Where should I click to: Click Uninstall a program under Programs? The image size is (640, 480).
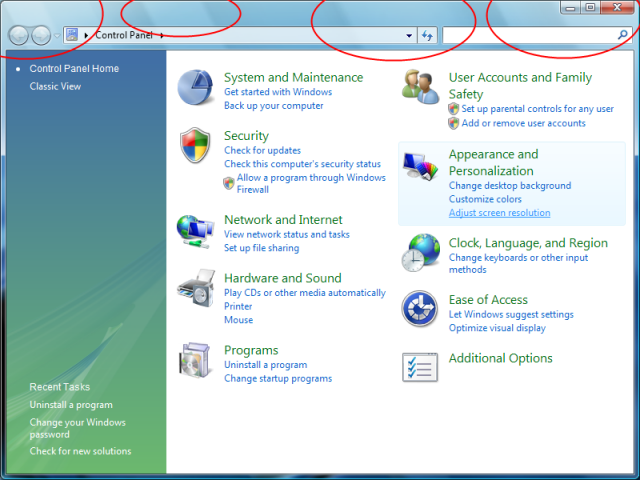pos(266,365)
